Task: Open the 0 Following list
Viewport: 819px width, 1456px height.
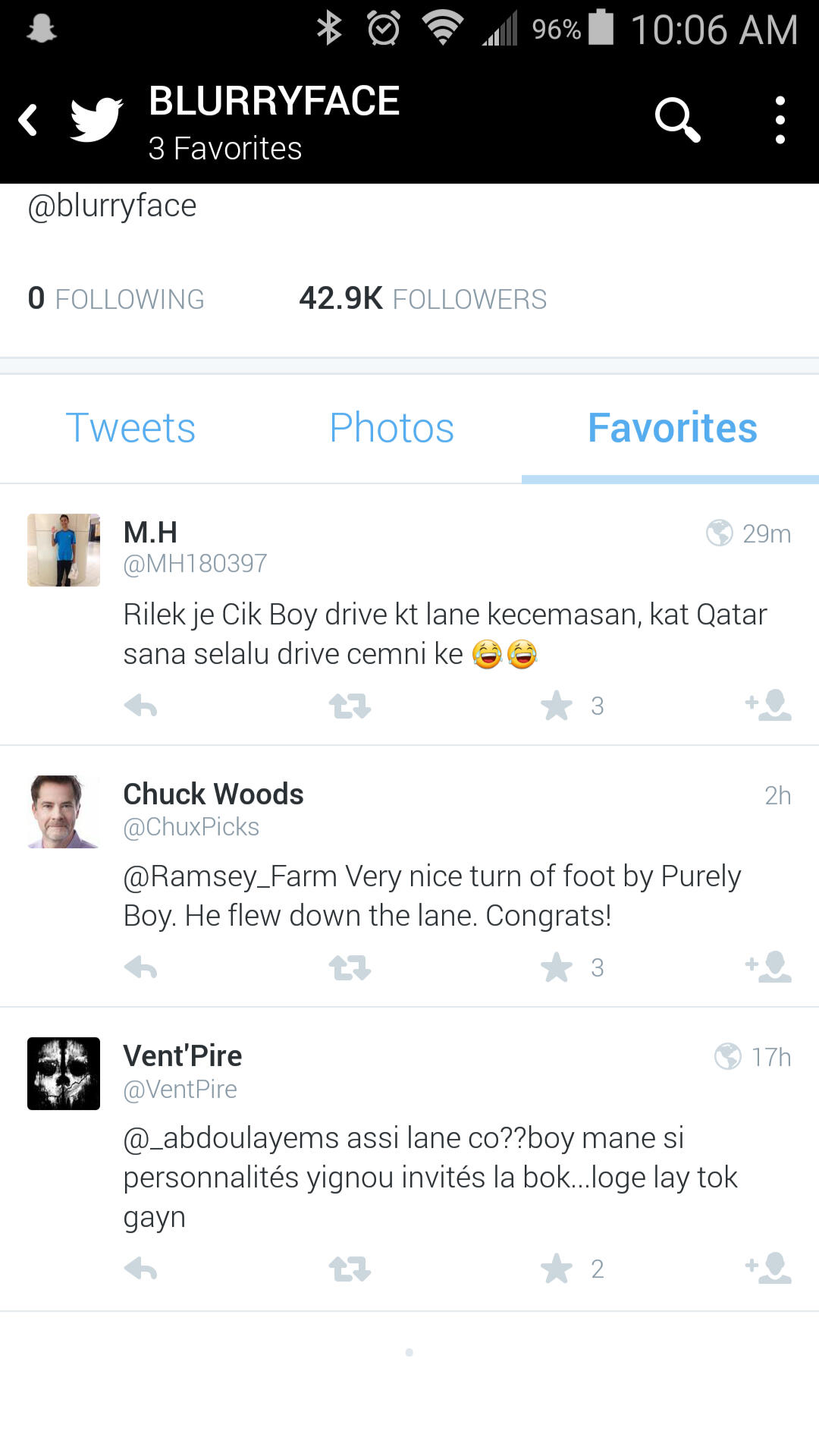Action: 116,299
